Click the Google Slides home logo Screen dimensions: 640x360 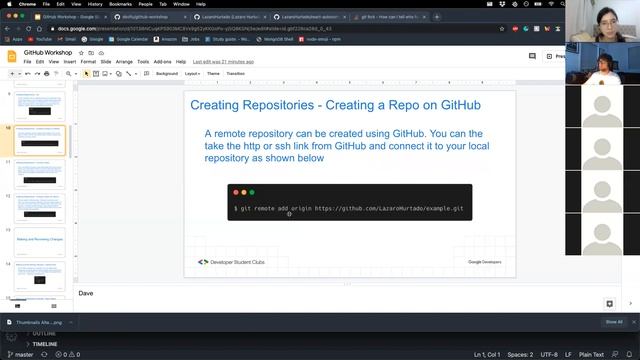point(12,56)
